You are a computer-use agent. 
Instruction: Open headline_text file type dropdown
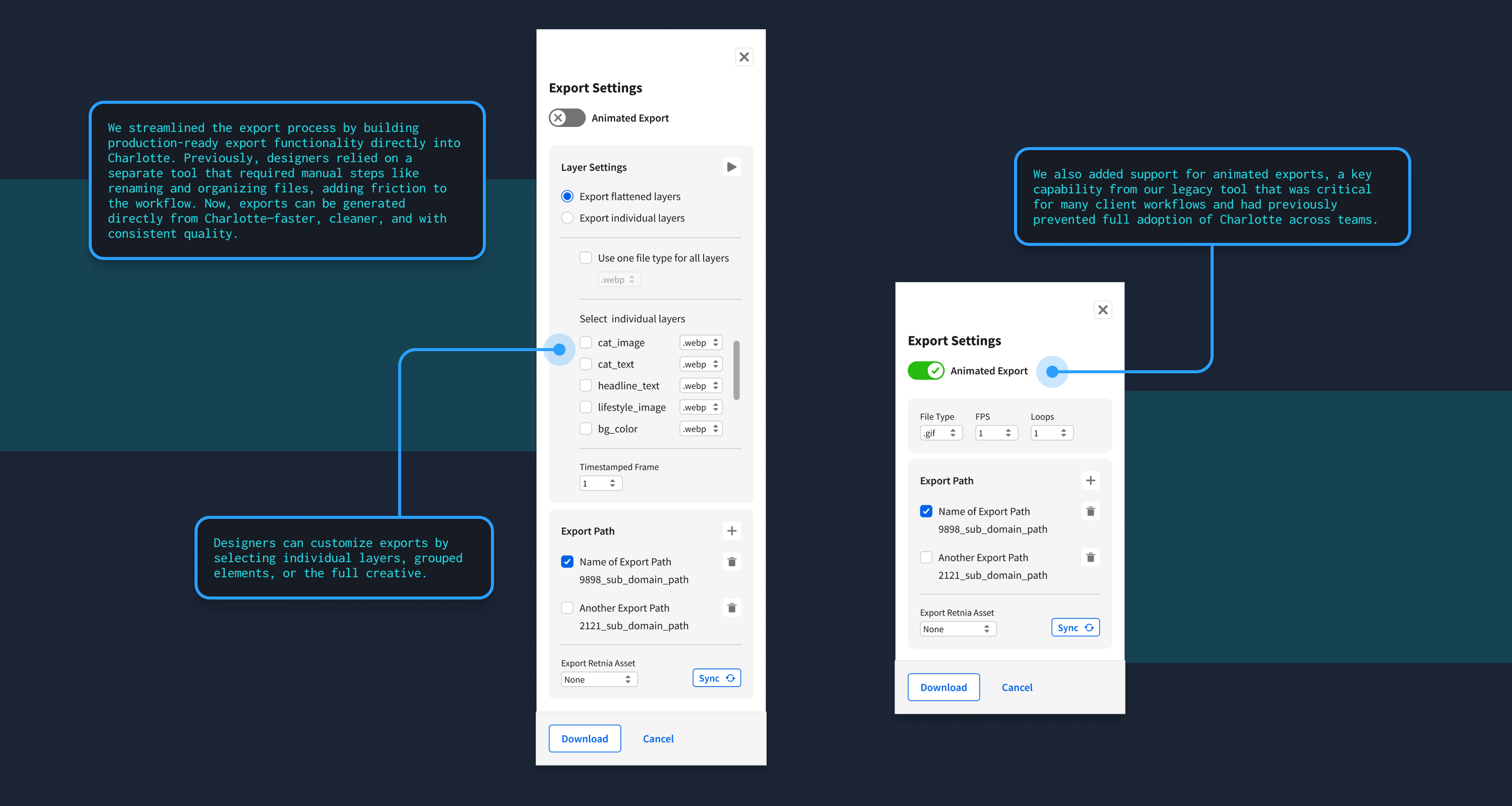point(700,385)
